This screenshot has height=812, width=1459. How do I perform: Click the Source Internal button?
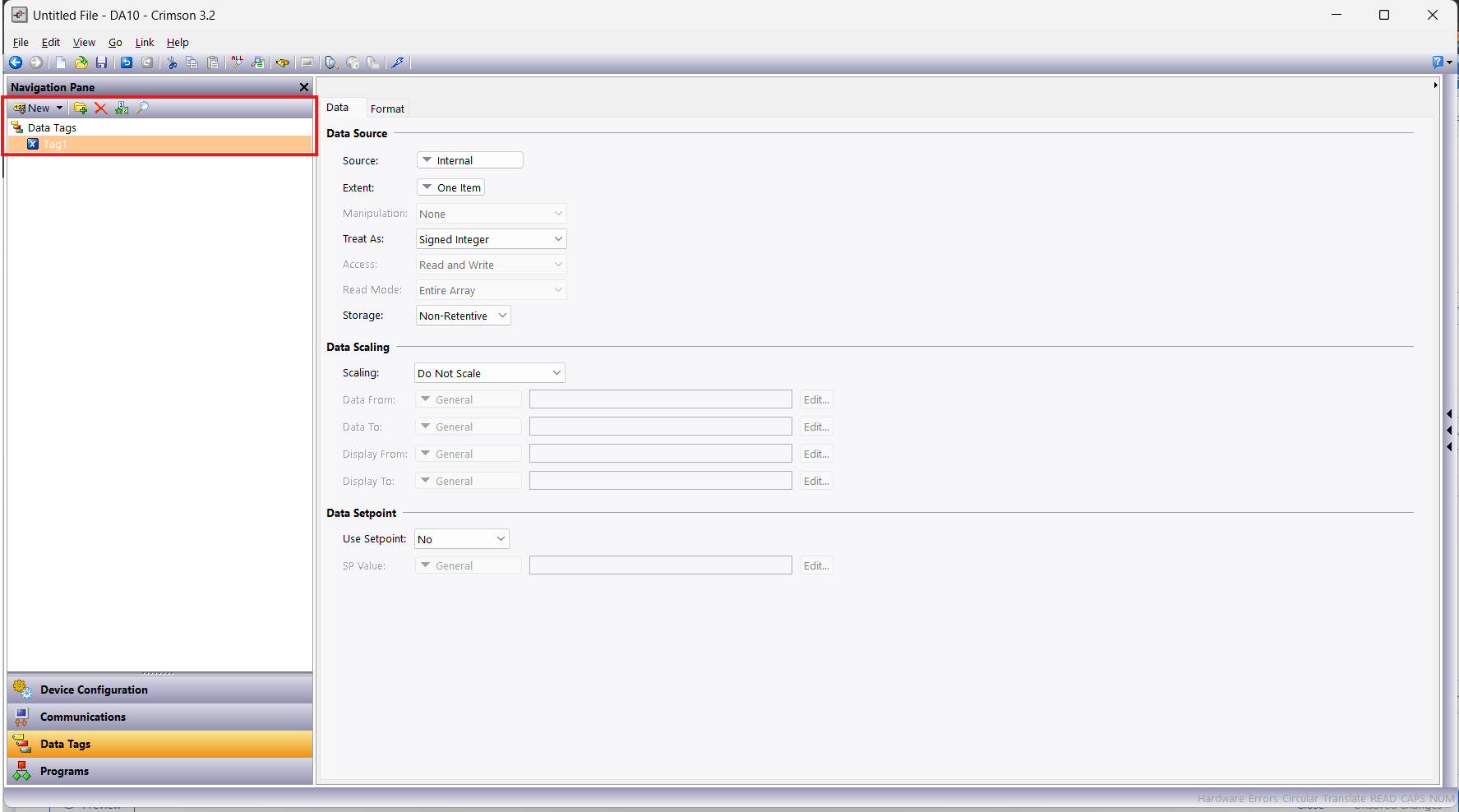[469, 160]
